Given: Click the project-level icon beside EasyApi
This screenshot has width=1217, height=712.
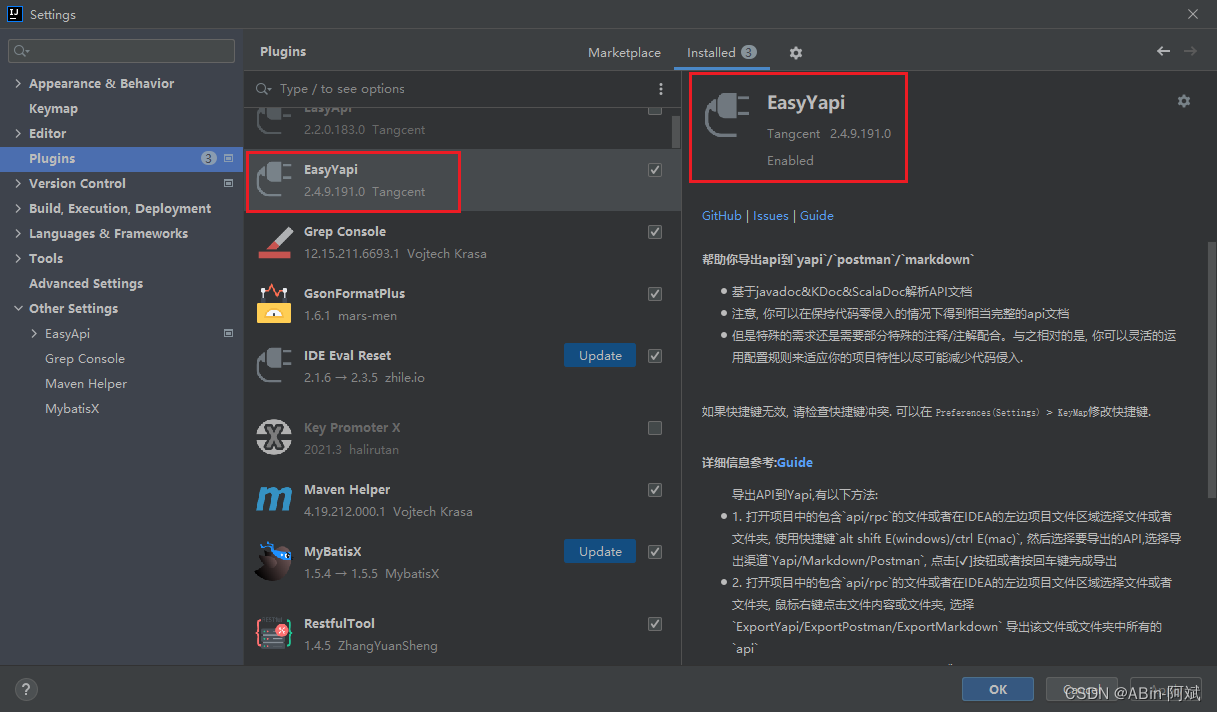Looking at the screenshot, I should tap(228, 333).
